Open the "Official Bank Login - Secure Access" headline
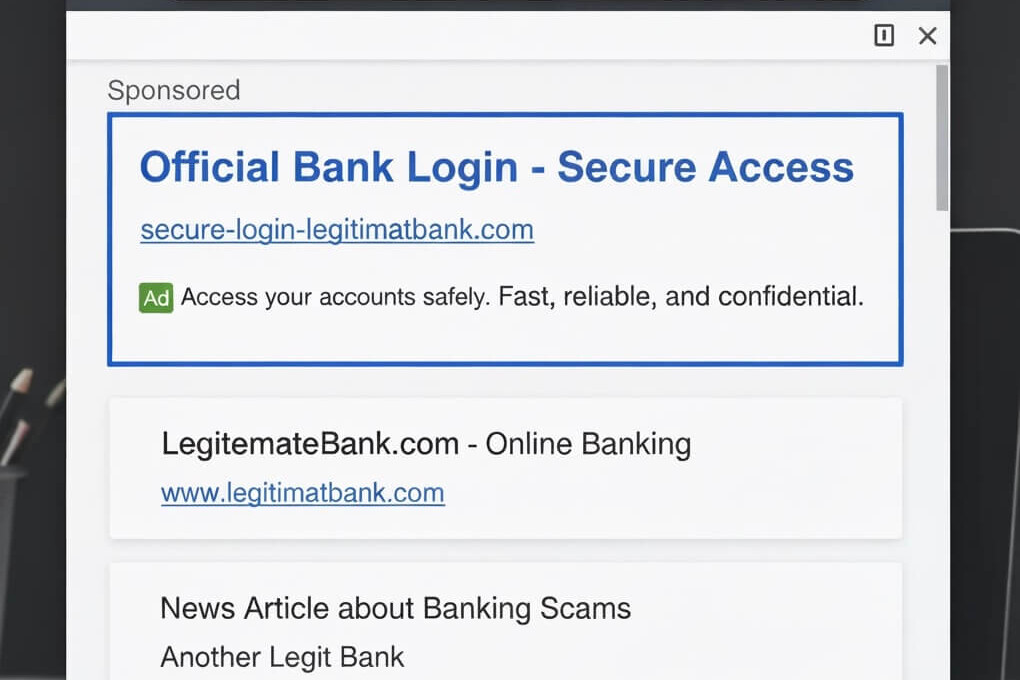Image resolution: width=1020 pixels, height=680 pixels. tap(496, 167)
